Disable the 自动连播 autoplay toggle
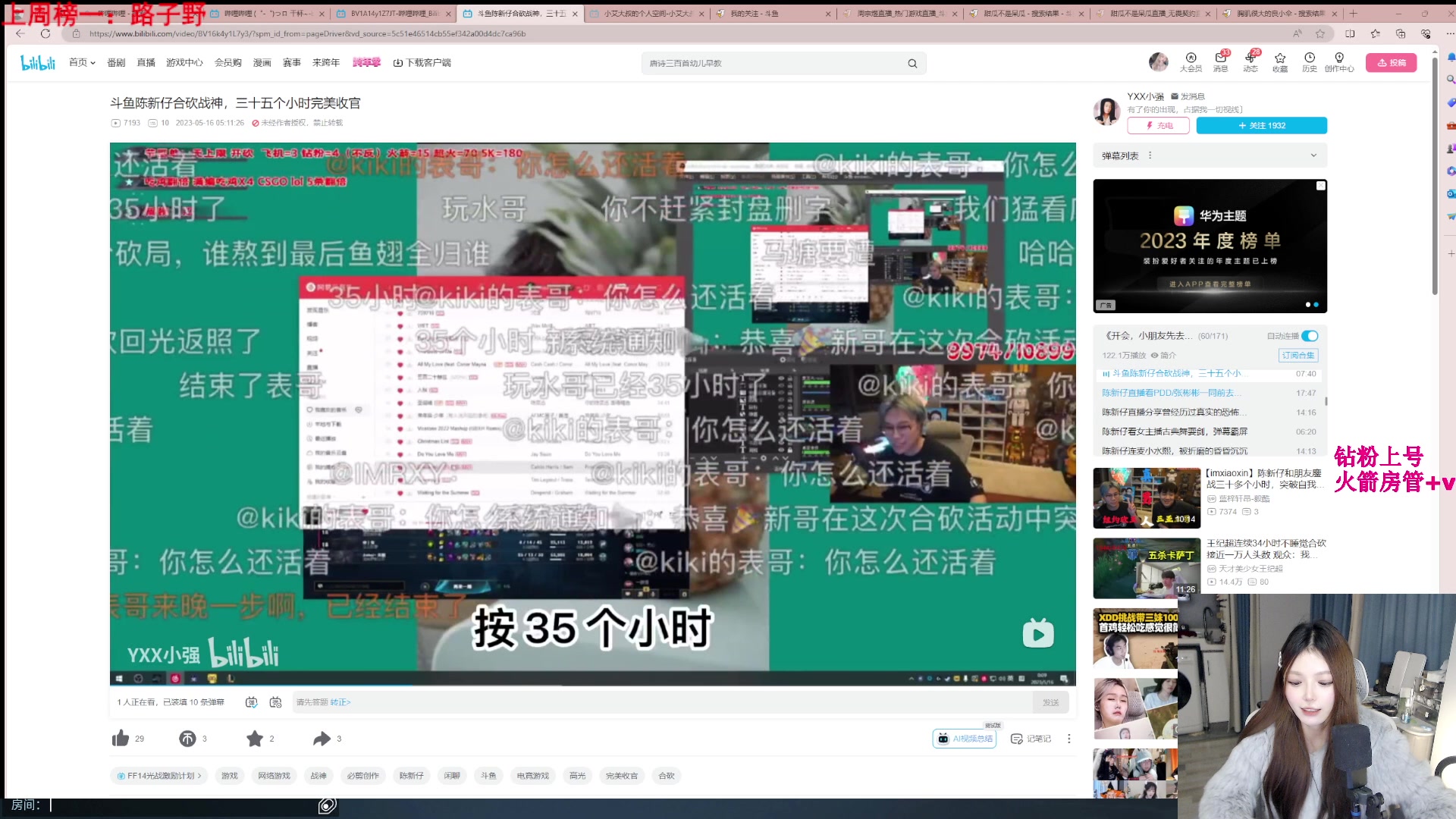The width and height of the screenshot is (1456, 819). [1311, 335]
